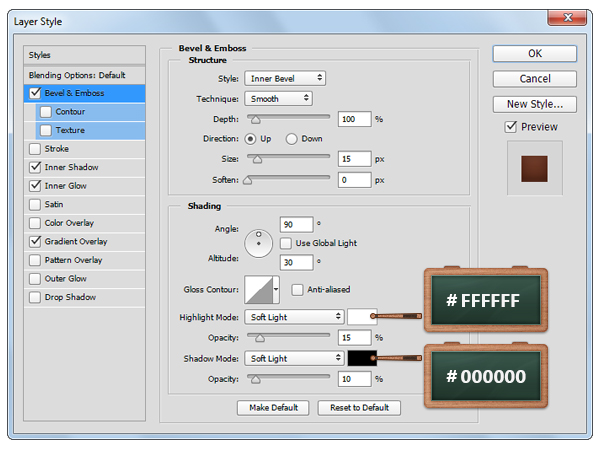Open the Highlight Mode dropdown
This screenshot has height=449, width=600.
[294, 317]
